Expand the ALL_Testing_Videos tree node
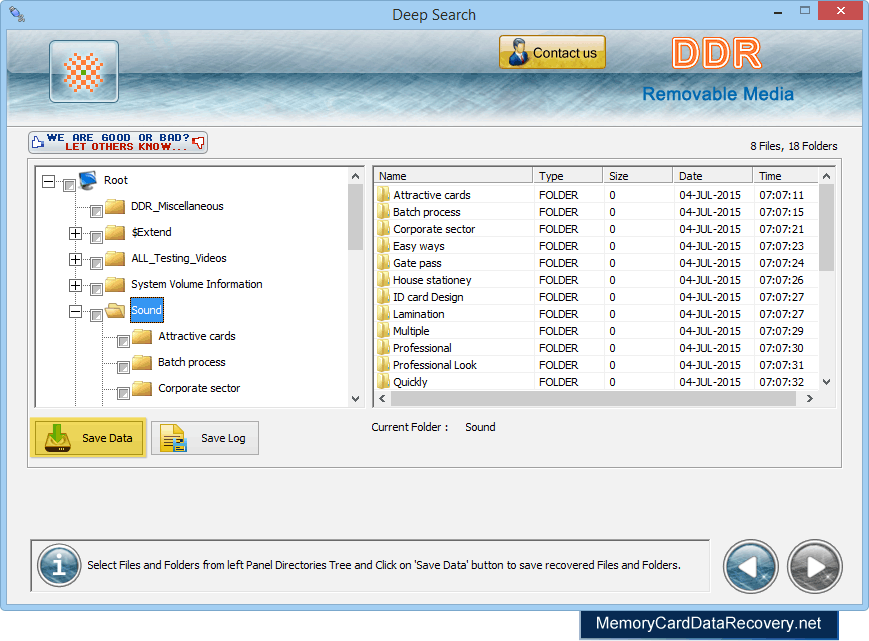This screenshot has width=869, height=641. (x=75, y=259)
